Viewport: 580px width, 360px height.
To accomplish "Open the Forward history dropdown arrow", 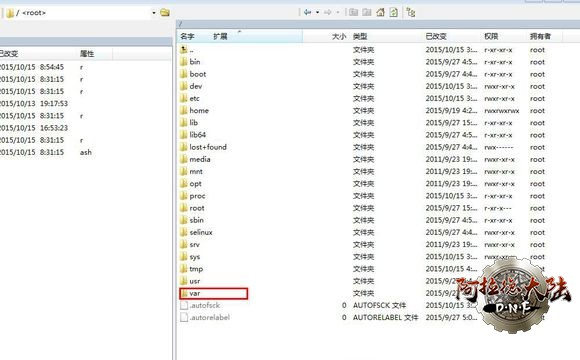I will coord(338,13).
